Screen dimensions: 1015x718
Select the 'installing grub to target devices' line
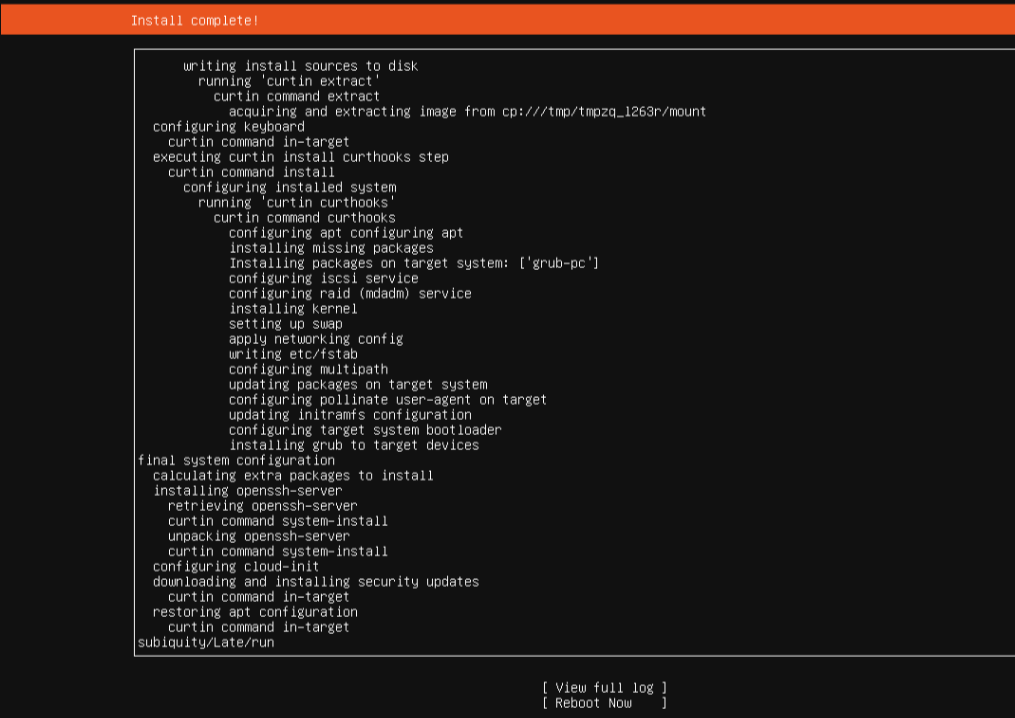pos(353,445)
